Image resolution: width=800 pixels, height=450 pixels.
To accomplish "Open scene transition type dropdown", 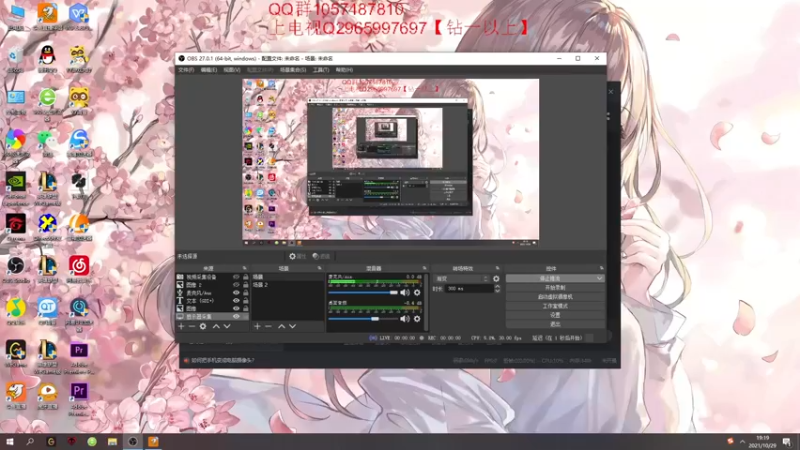I will pos(461,279).
